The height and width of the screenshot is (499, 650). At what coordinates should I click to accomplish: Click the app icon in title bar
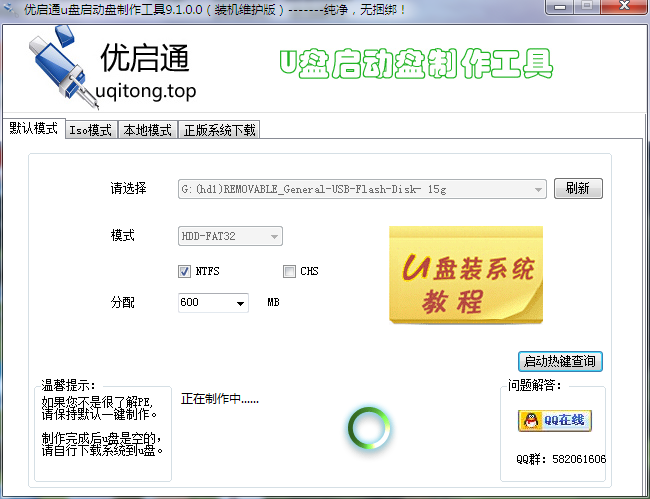pos(12,8)
